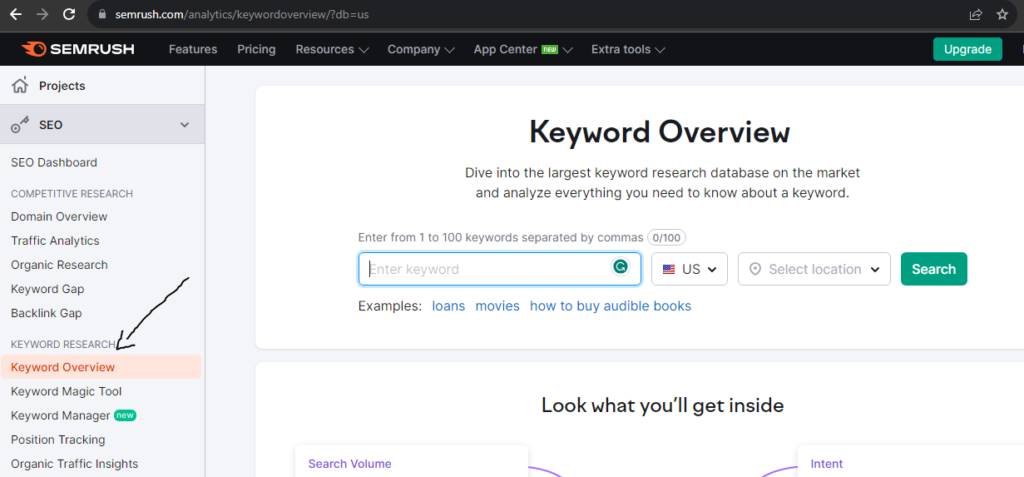Click the browser forward arrow
The height and width of the screenshot is (477, 1024).
[x=42, y=14]
